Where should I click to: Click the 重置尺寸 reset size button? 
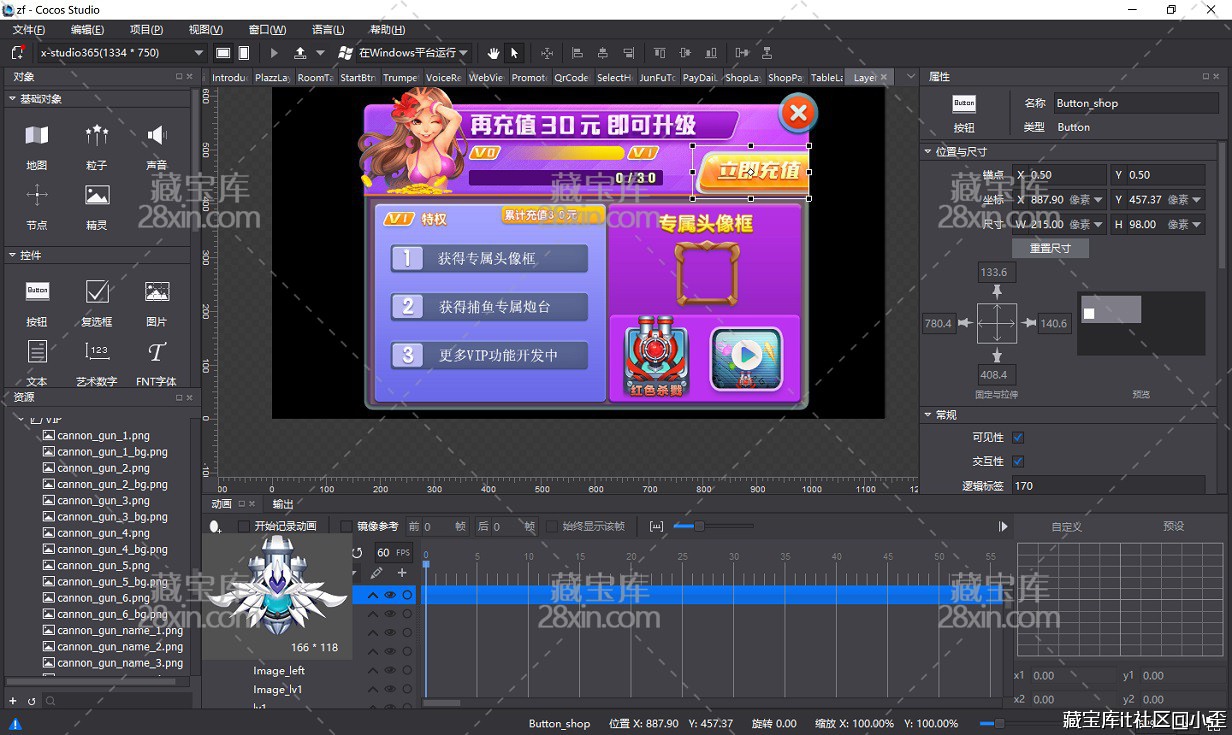(x=1050, y=248)
